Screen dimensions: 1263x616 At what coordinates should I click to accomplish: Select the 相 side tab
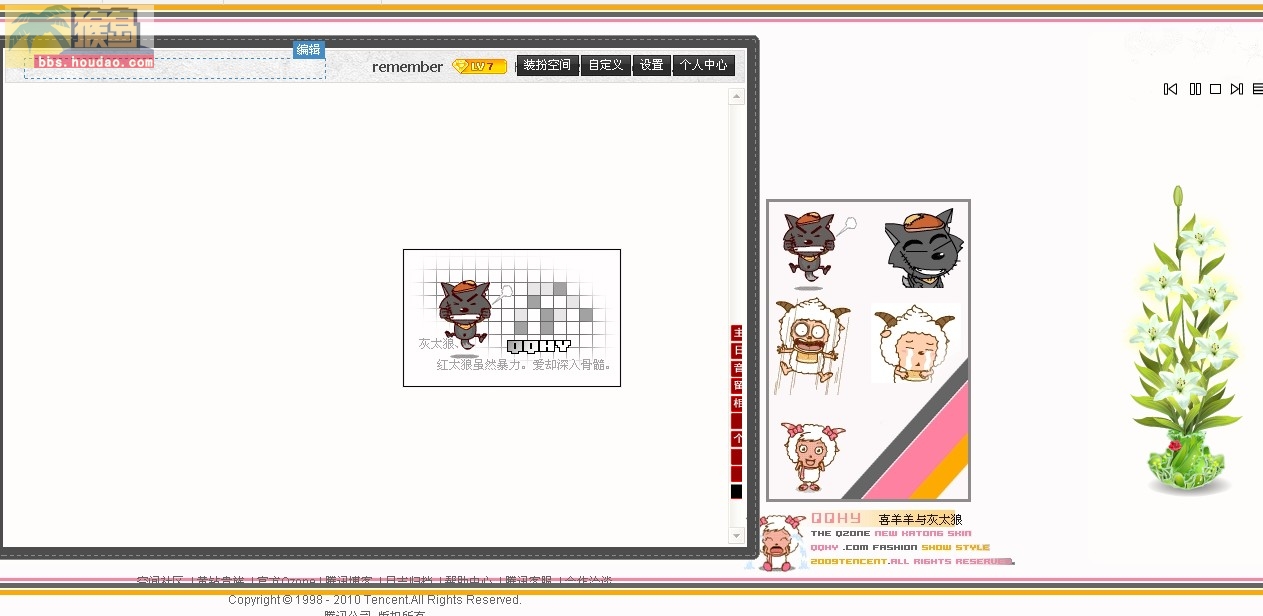(x=738, y=404)
